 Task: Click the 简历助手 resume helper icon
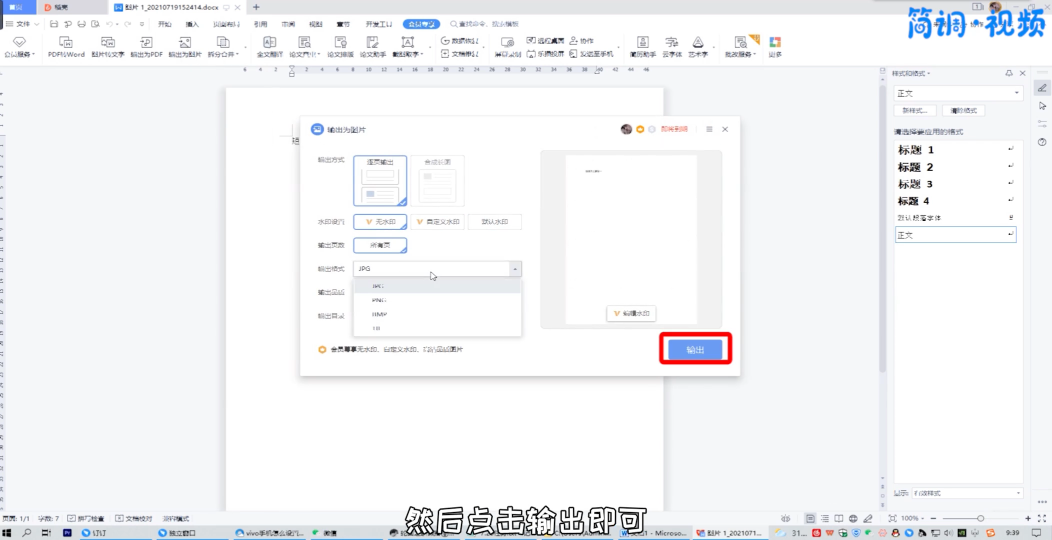coord(642,46)
